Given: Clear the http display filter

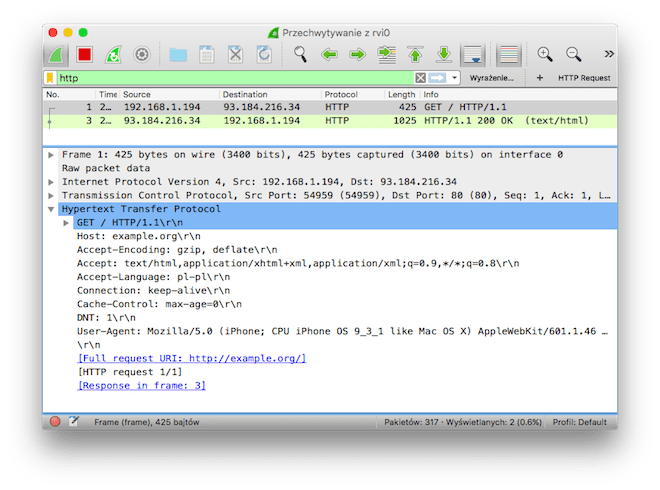Looking at the screenshot, I should (x=421, y=77).
